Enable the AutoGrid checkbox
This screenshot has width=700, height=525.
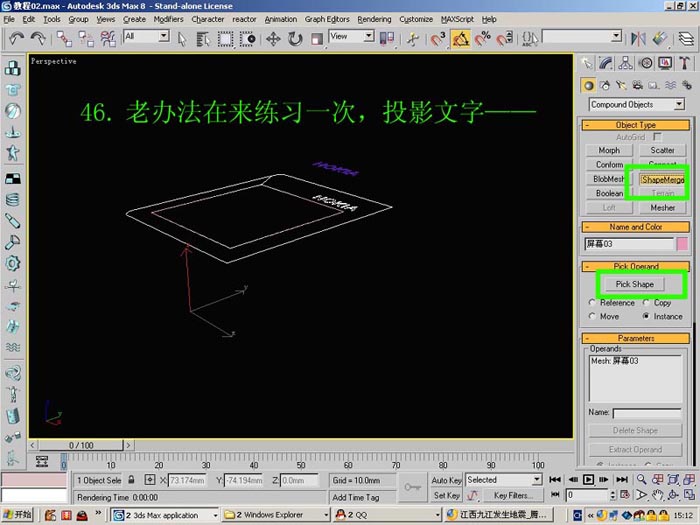[657, 137]
